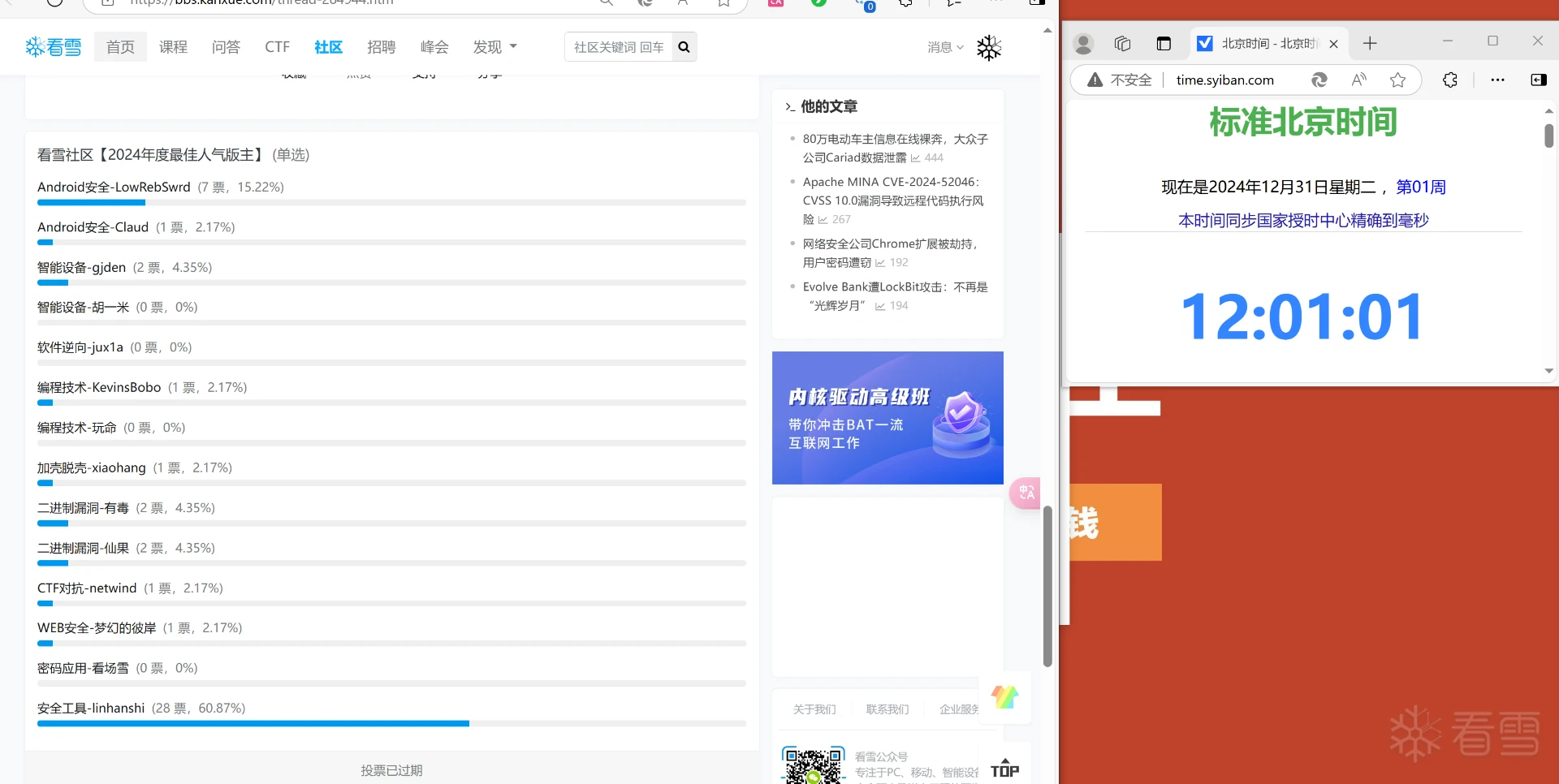Open the 问答 nav item
This screenshot has height=784, width=1559.
click(x=226, y=47)
